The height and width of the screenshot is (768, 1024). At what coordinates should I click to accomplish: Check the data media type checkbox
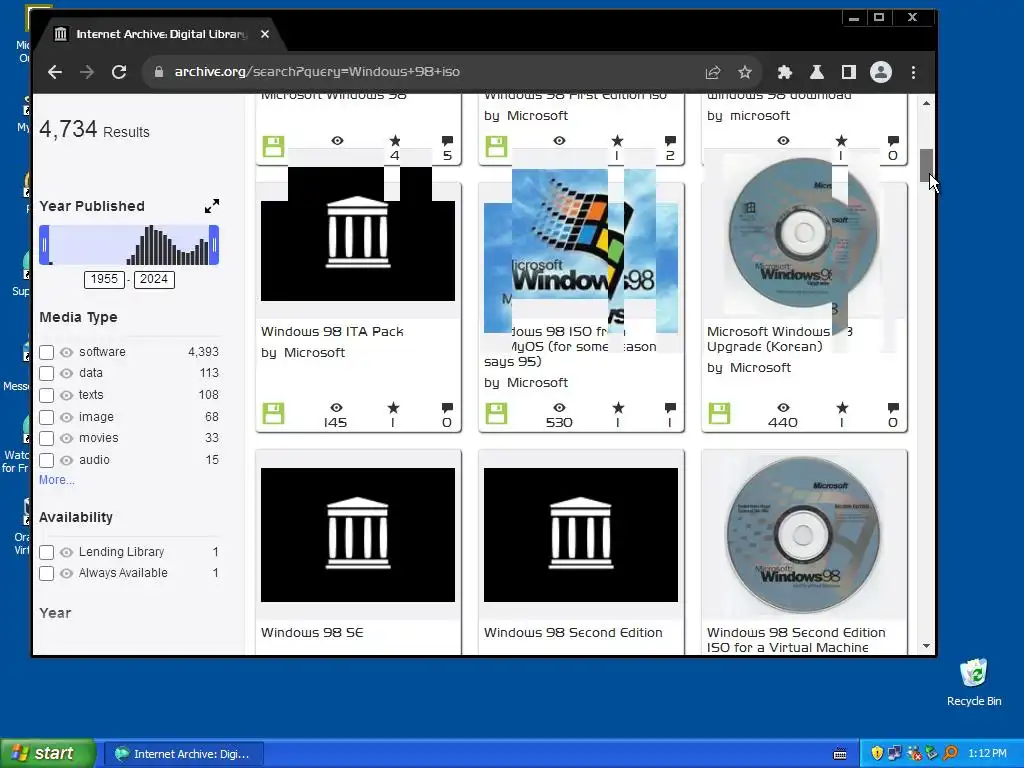pyautogui.click(x=46, y=374)
